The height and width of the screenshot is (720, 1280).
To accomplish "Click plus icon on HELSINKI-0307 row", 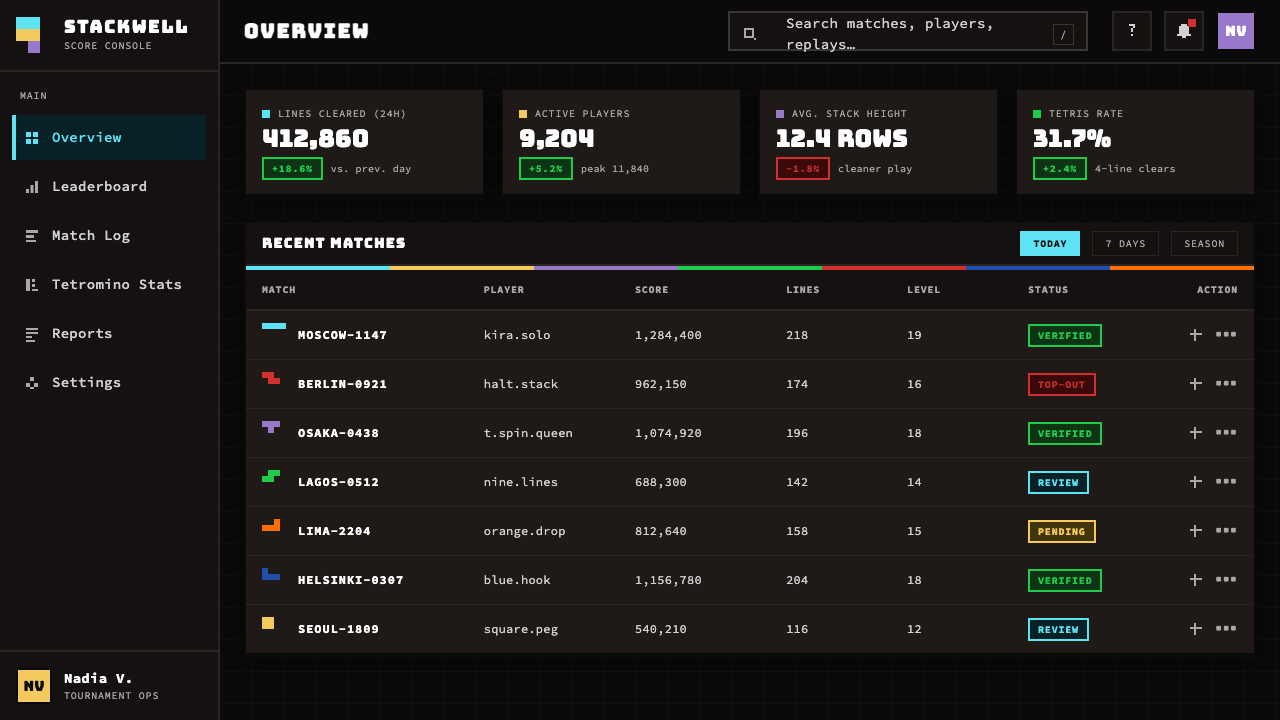I will (1196, 580).
